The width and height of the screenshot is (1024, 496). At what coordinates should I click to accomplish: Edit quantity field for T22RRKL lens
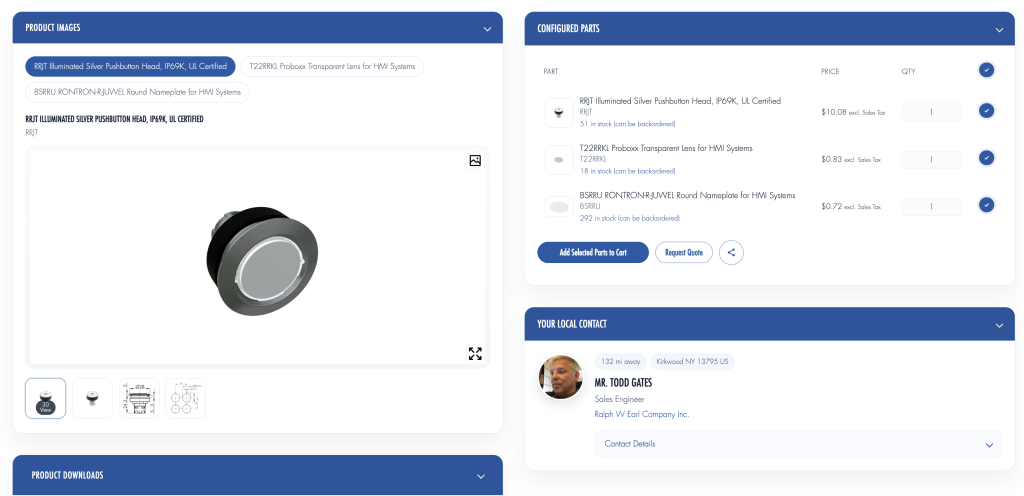click(x=931, y=160)
